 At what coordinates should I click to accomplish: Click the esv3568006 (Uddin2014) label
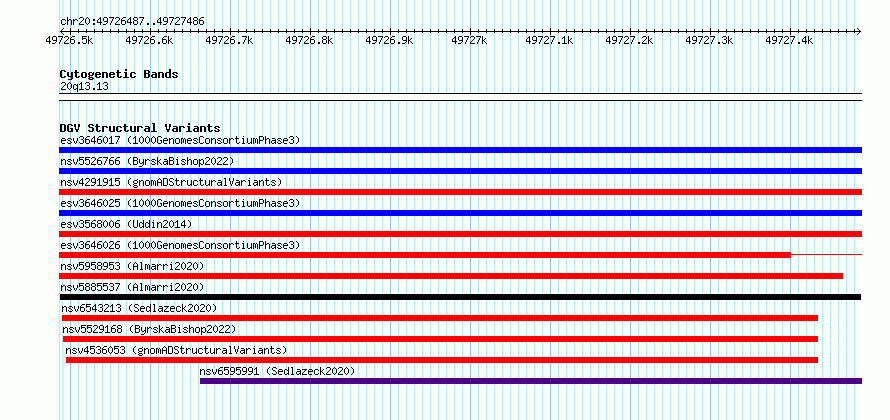[126, 224]
